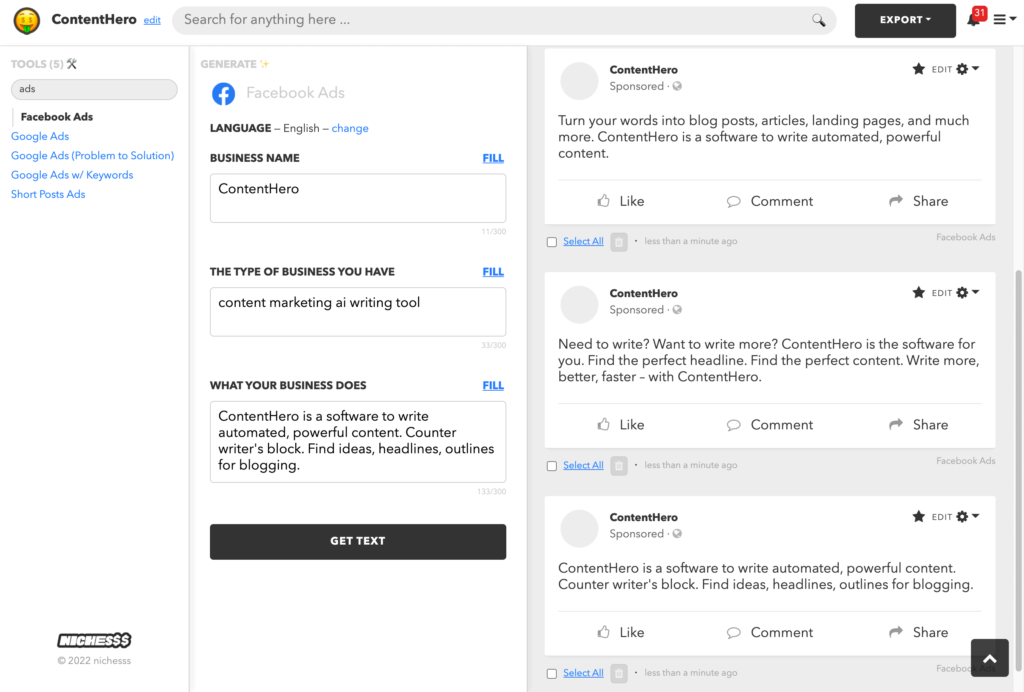The width and height of the screenshot is (1024, 692).
Task: Click Comment on 'Counter writer's block' ad
Action: tap(770, 633)
